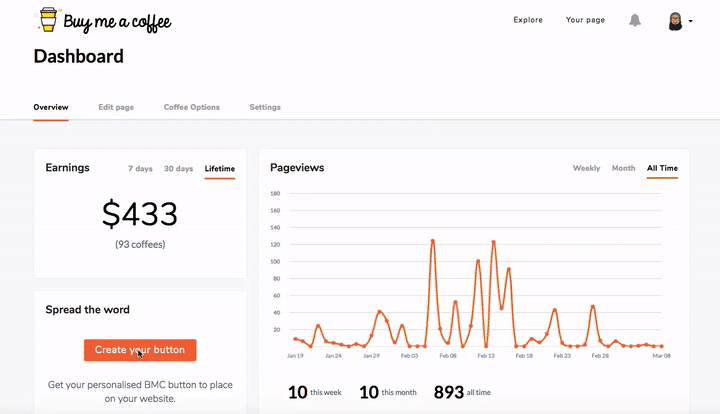Open notifications bell icon

[635, 20]
